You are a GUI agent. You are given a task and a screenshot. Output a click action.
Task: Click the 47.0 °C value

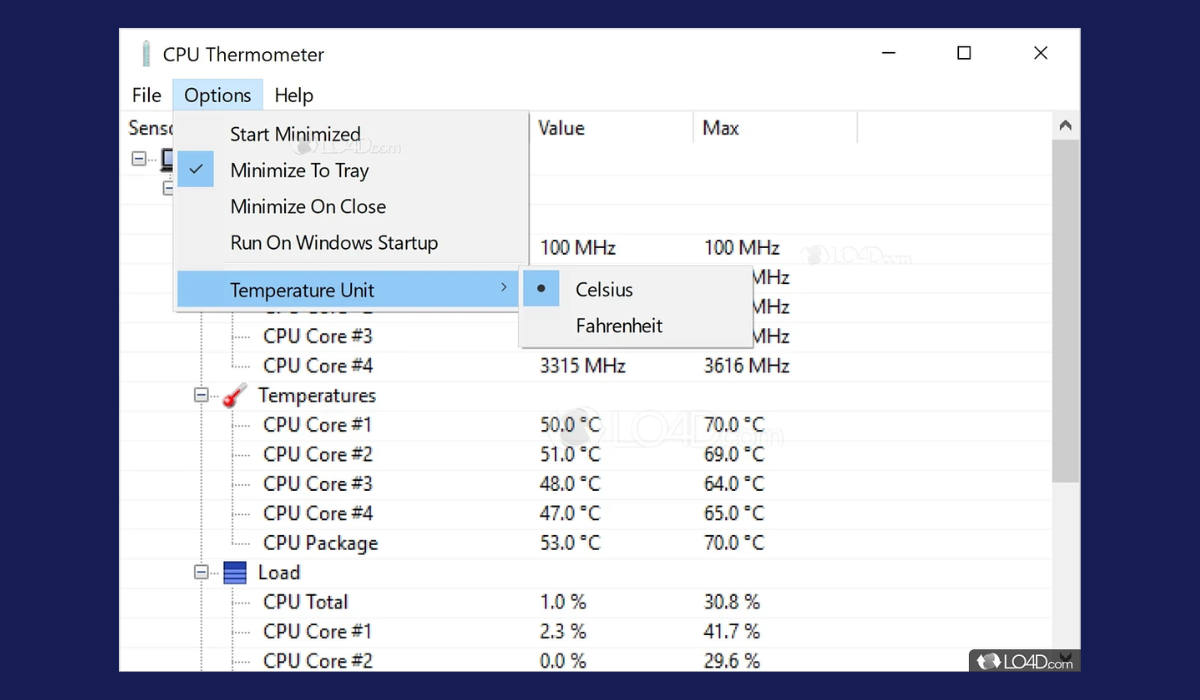click(570, 514)
